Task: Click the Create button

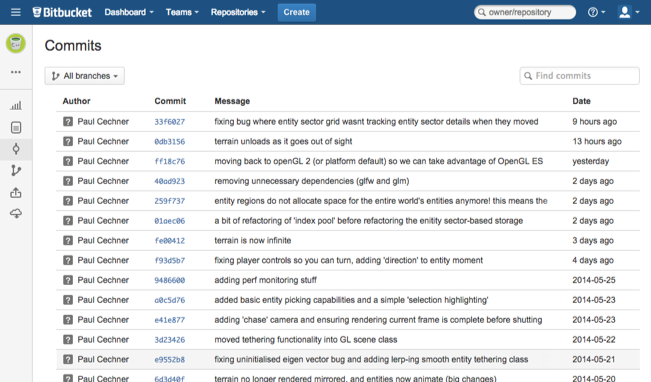Action: (296, 12)
